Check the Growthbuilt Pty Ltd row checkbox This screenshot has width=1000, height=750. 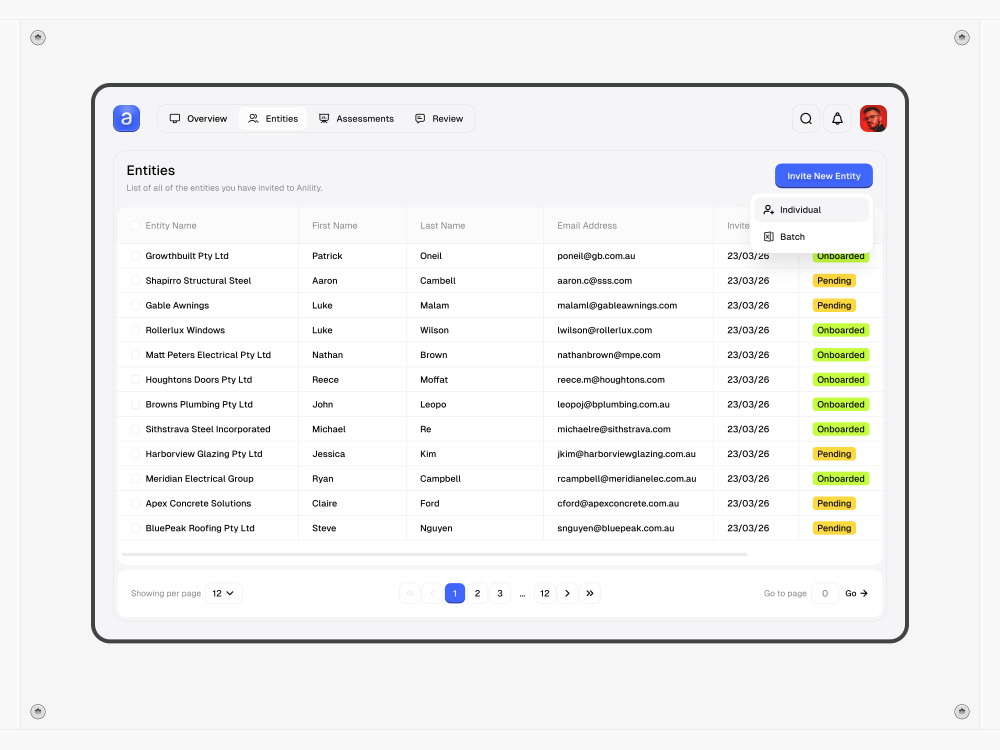point(135,256)
